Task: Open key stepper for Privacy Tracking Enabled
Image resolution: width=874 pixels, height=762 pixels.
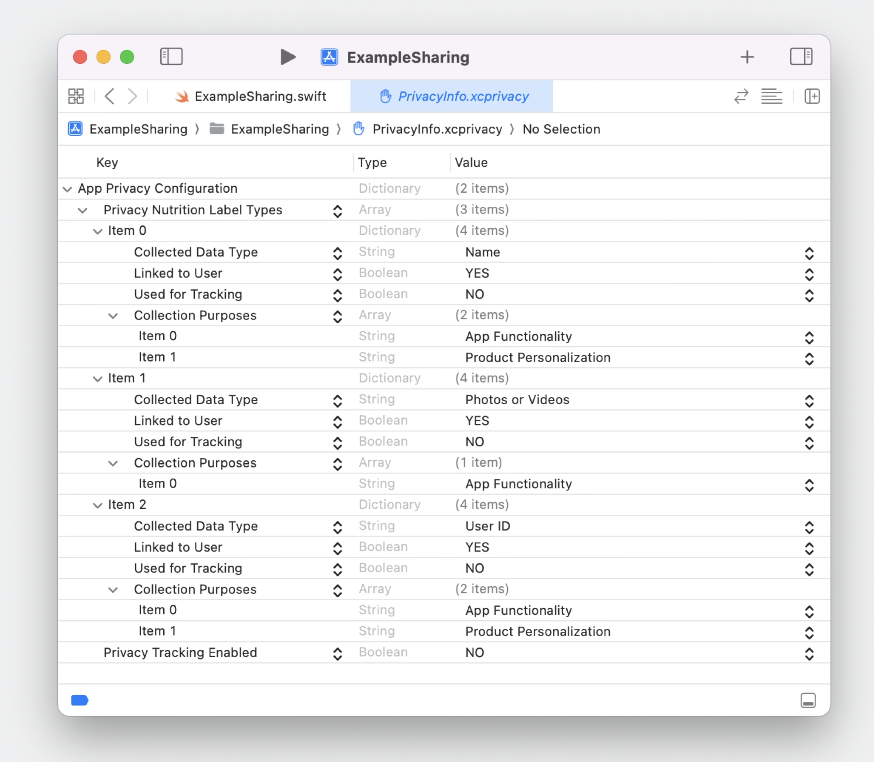Action: [x=337, y=653]
